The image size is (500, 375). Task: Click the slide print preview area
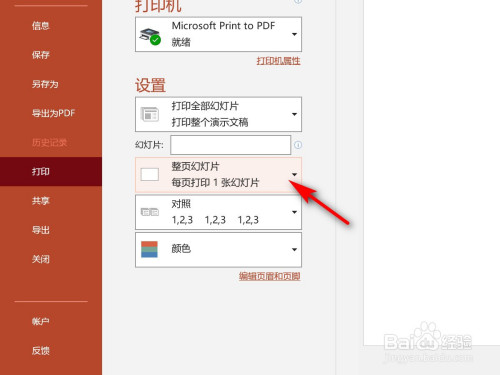(x=432, y=173)
